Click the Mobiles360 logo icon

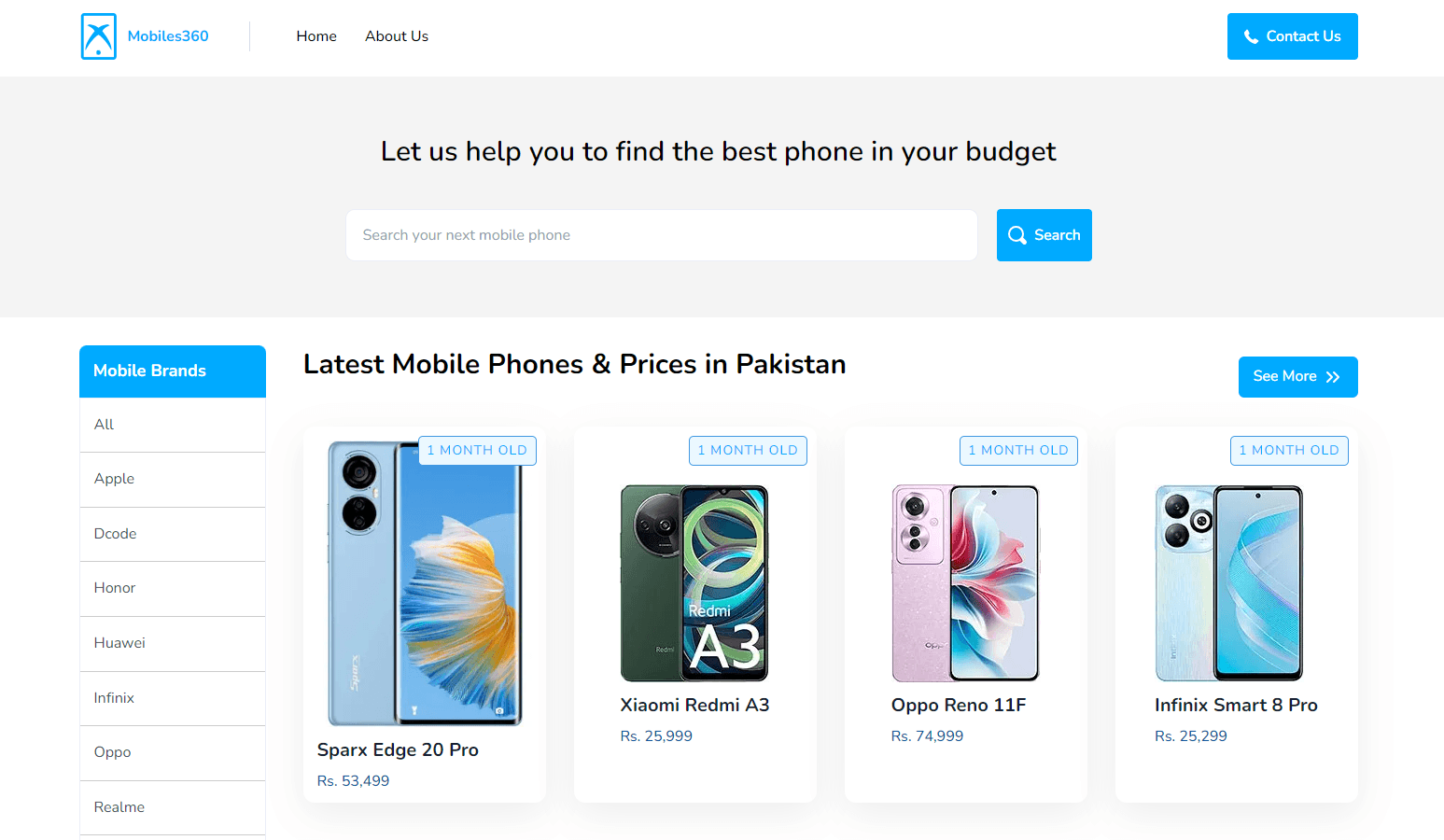(99, 36)
